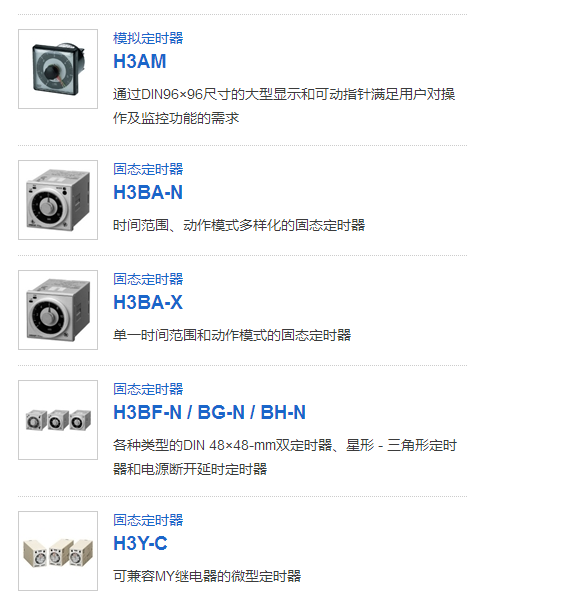The height and width of the screenshot is (601, 575).
Task: Select 模拟定时器 category label above H3AM
Action: point(148,38)
